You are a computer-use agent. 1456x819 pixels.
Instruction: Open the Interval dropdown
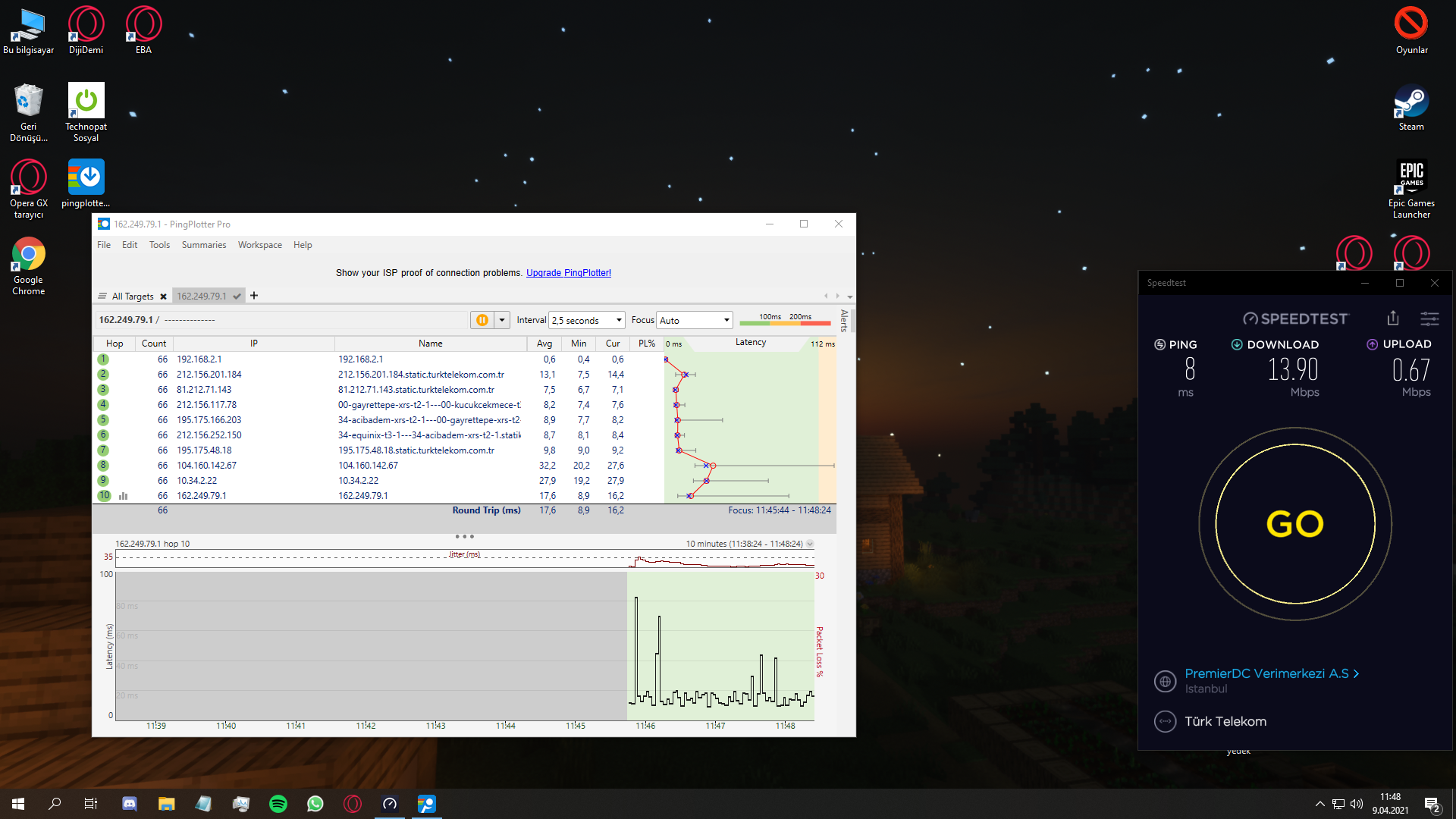588,320
